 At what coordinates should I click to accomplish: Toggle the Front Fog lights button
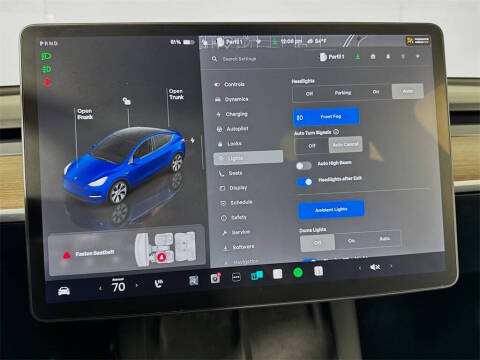click(326, 117)
